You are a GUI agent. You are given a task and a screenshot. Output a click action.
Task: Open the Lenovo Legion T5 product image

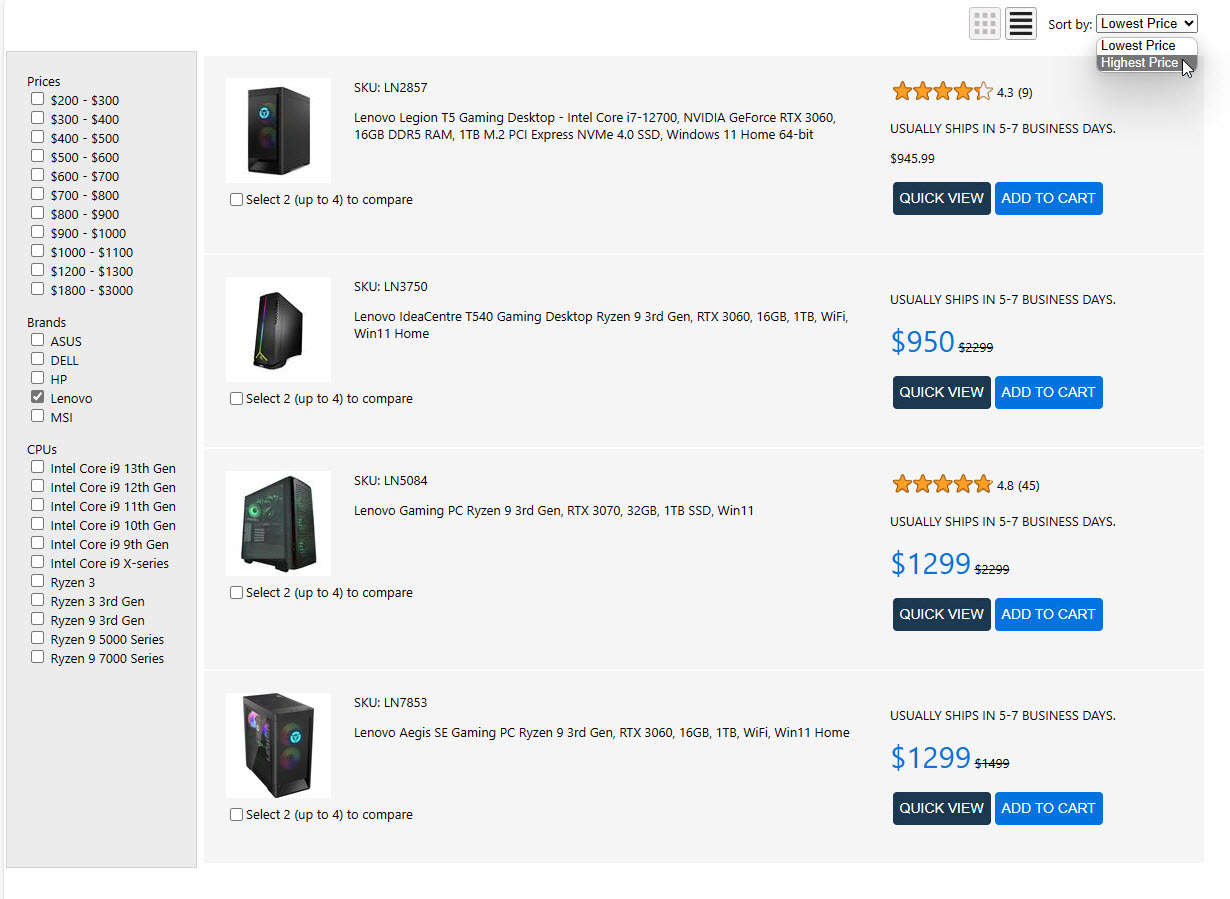pos(278,130)
